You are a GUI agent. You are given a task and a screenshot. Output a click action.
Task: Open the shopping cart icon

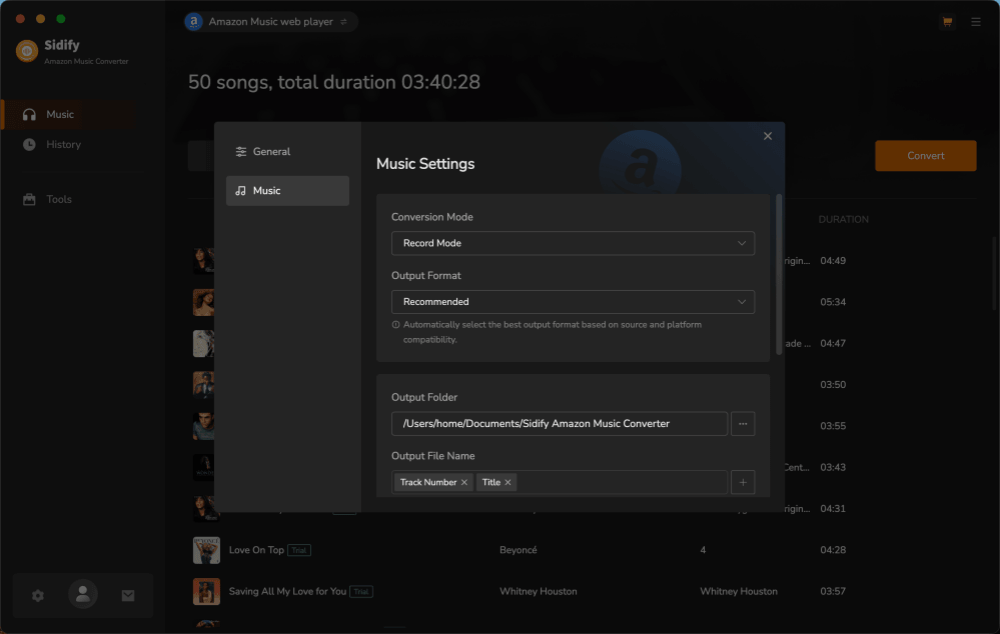point(947,22)
